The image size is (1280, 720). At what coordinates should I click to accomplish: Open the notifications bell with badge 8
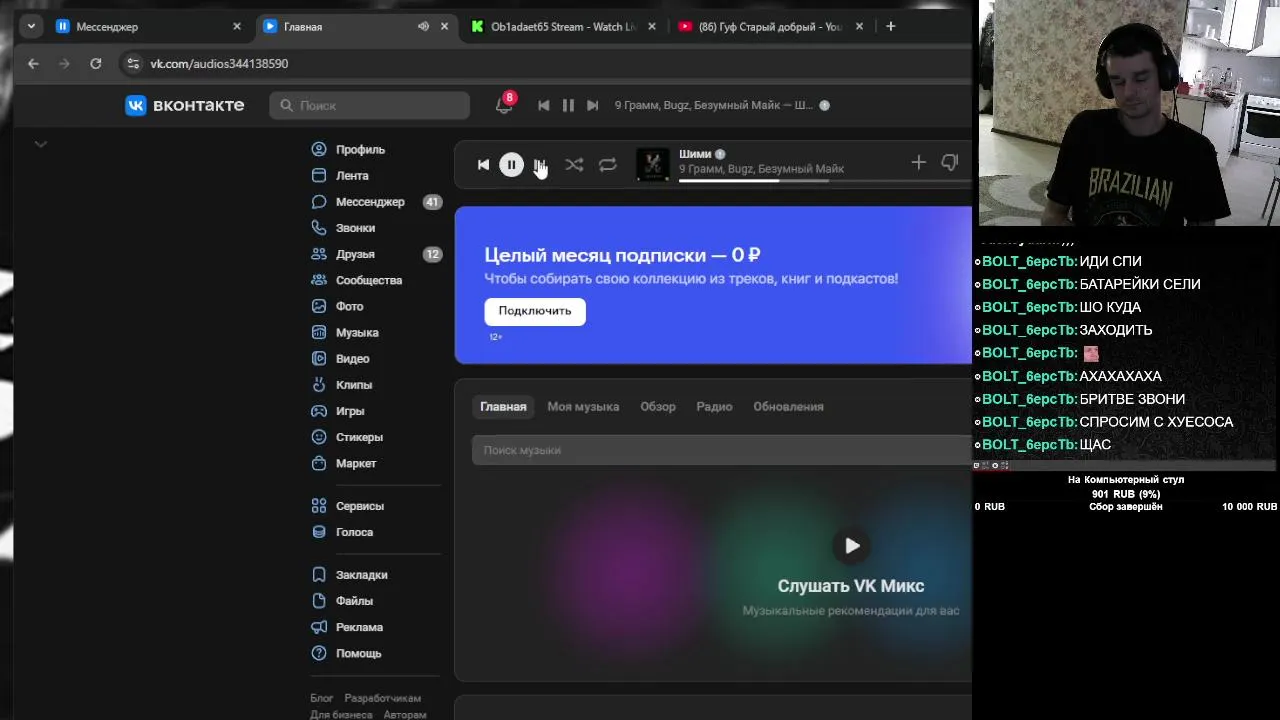[504, 105]
